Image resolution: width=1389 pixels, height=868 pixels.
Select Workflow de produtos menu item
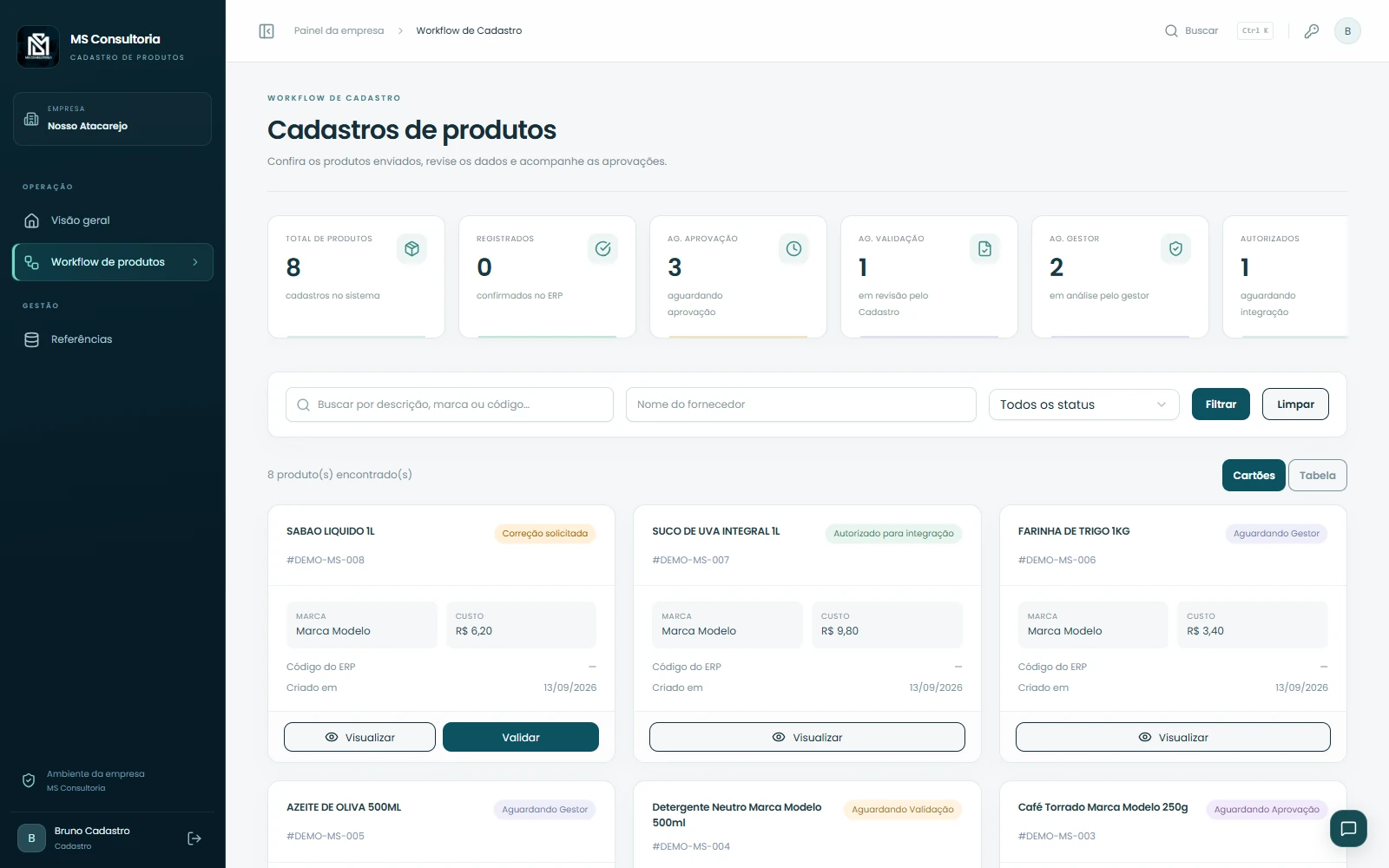point(113,262)
